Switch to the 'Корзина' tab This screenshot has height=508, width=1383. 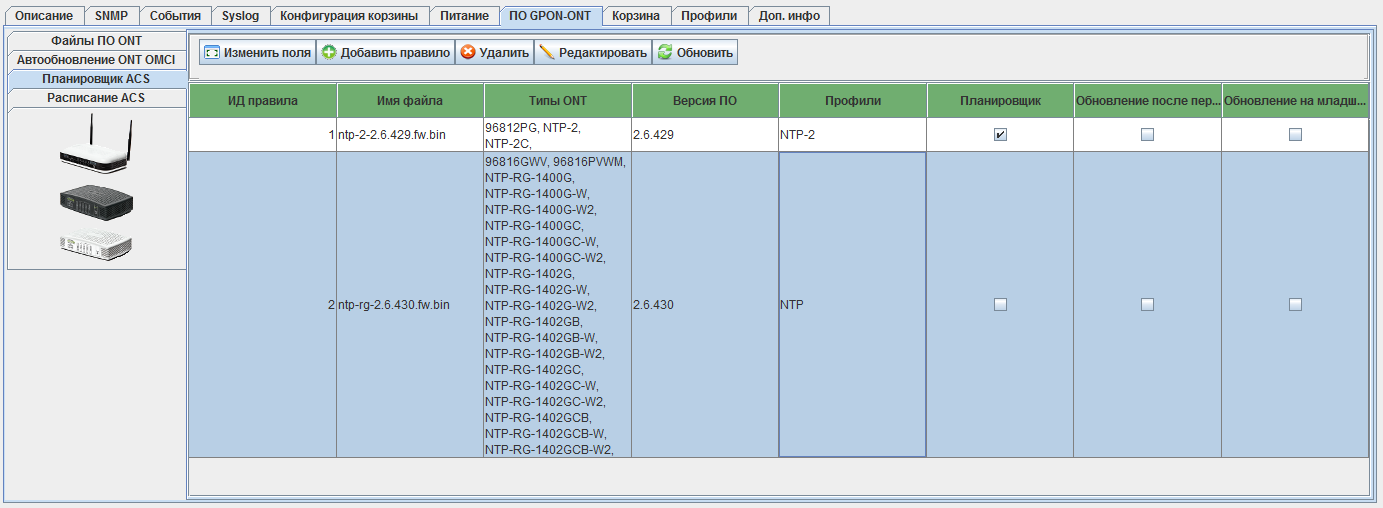(636, 16)
